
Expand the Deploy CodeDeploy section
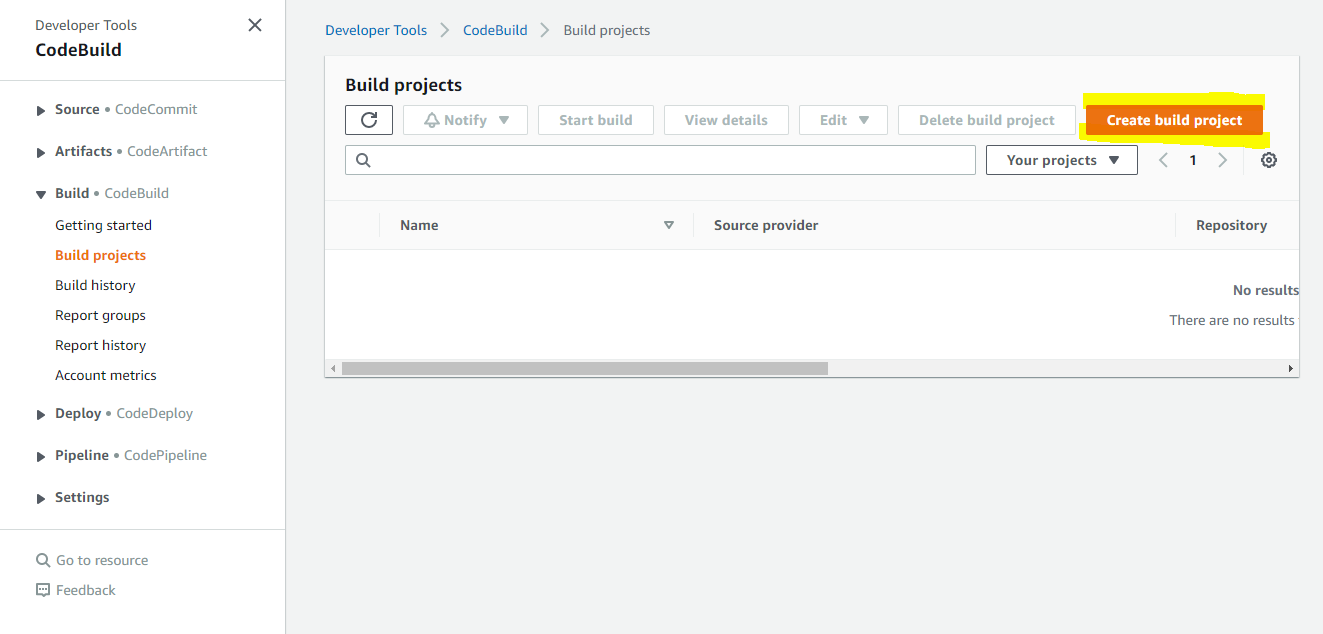click(41, 414)
